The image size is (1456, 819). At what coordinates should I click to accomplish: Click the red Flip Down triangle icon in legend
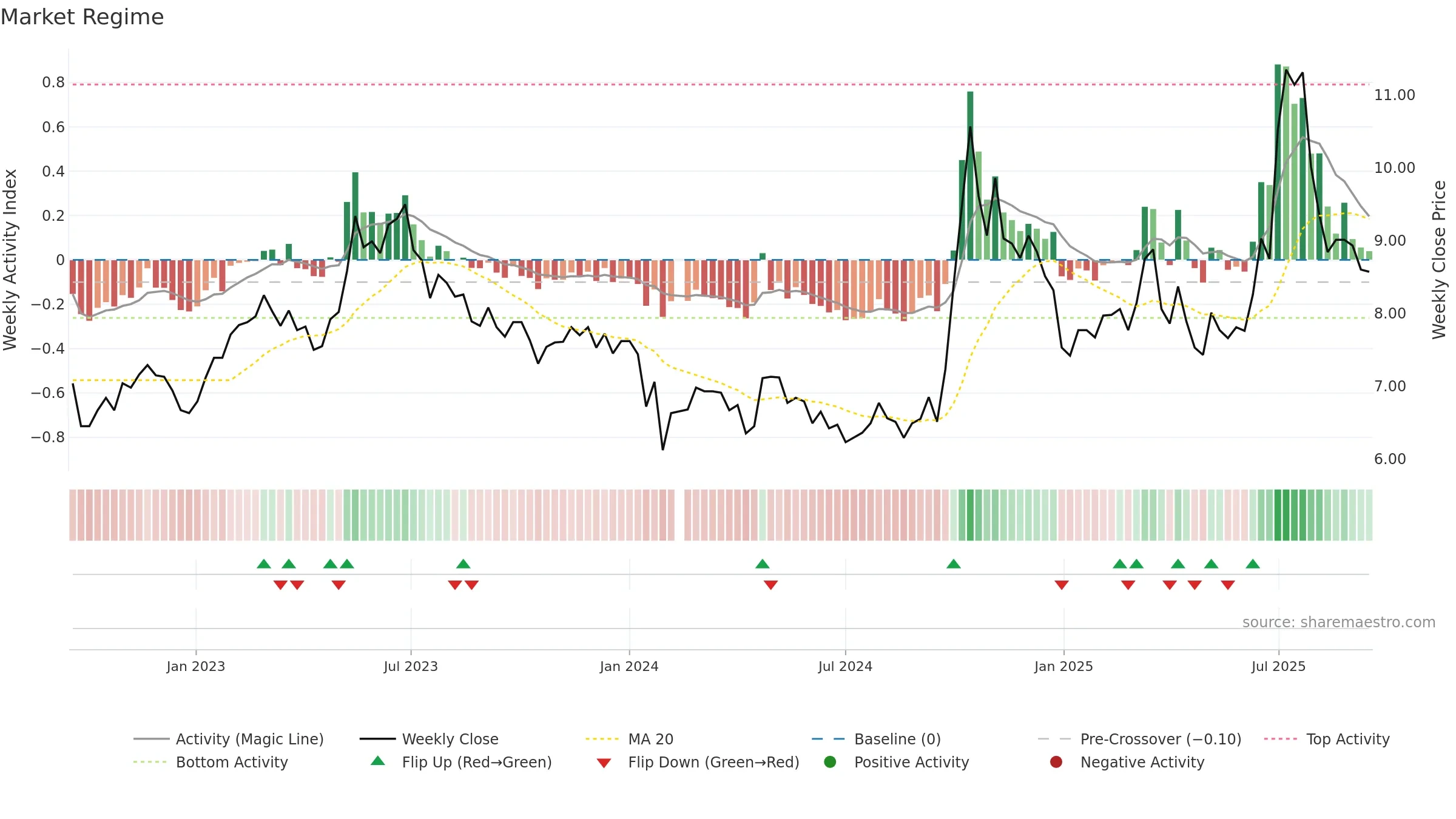click(x=604, y=763)
